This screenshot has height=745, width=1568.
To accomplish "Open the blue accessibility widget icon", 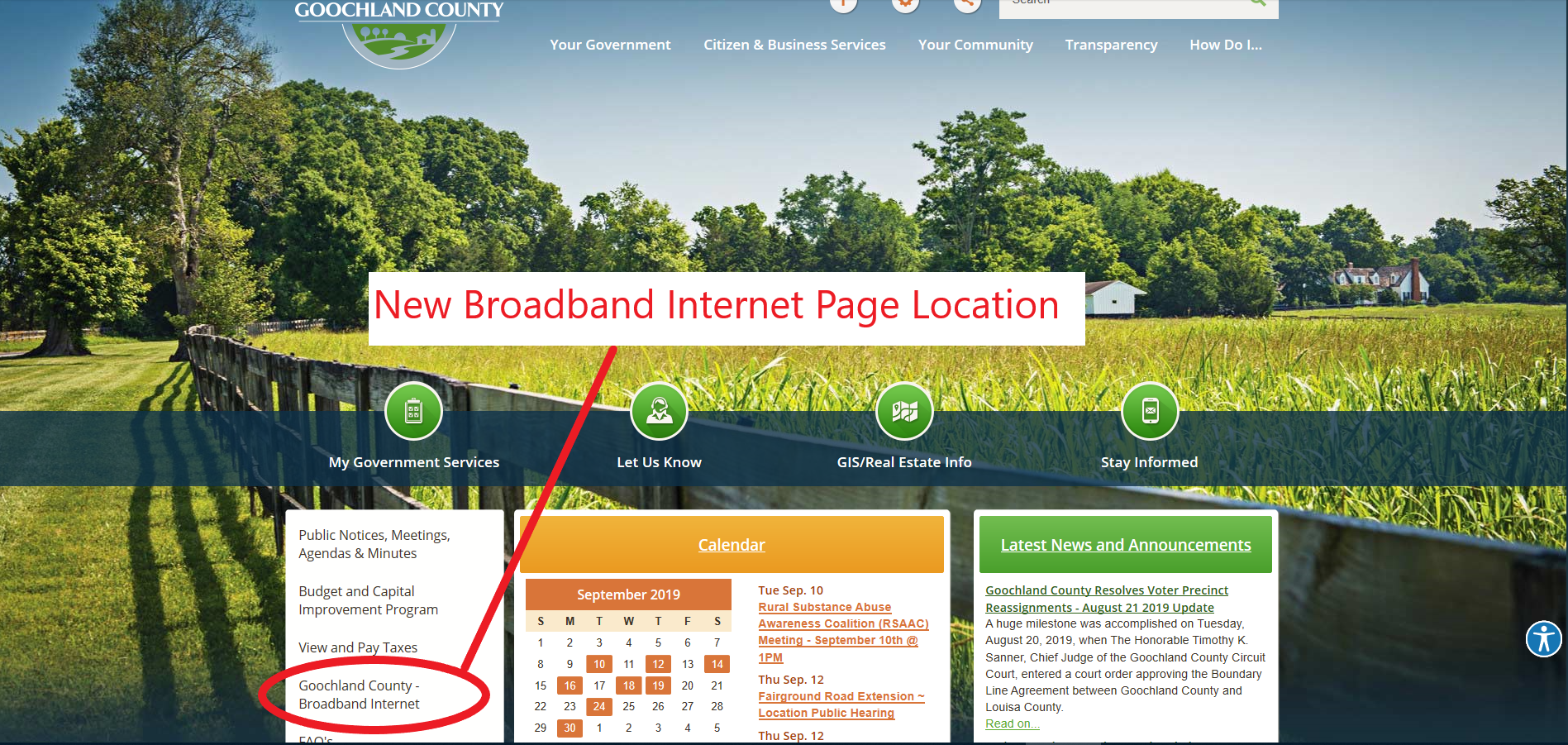I will pos(1544,639).
